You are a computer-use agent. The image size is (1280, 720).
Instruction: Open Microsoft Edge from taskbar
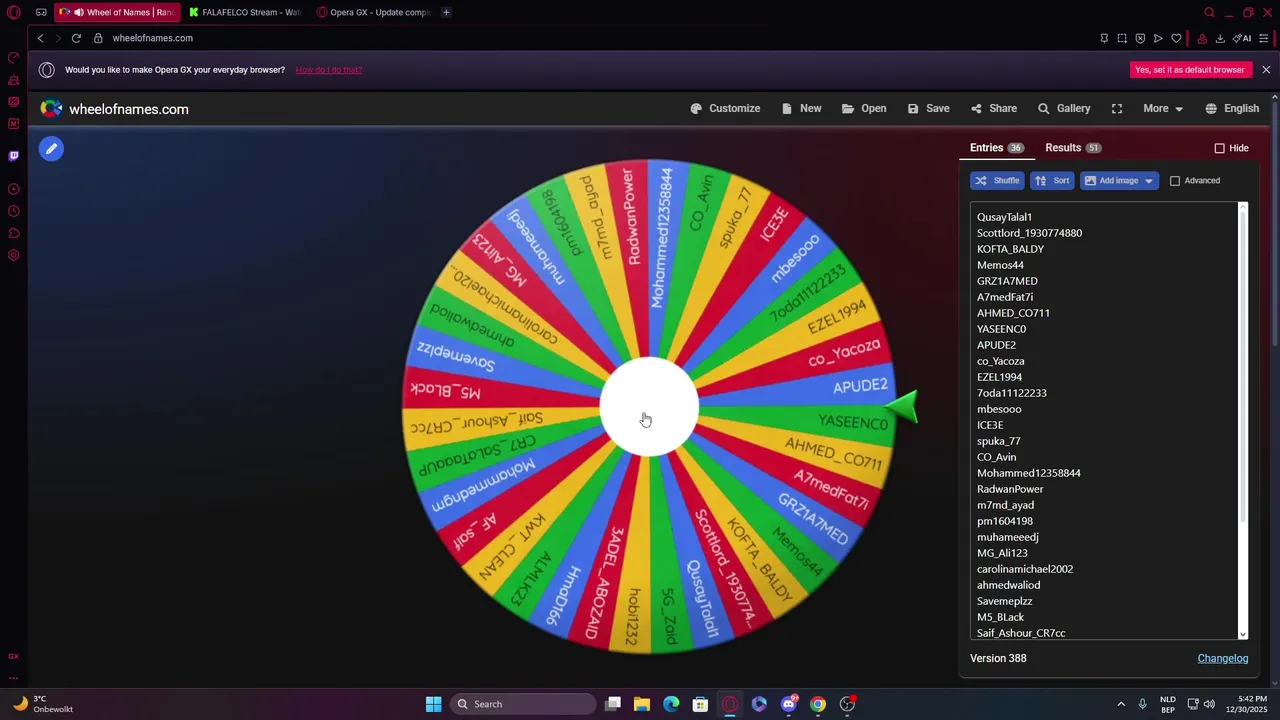[671, 704]
